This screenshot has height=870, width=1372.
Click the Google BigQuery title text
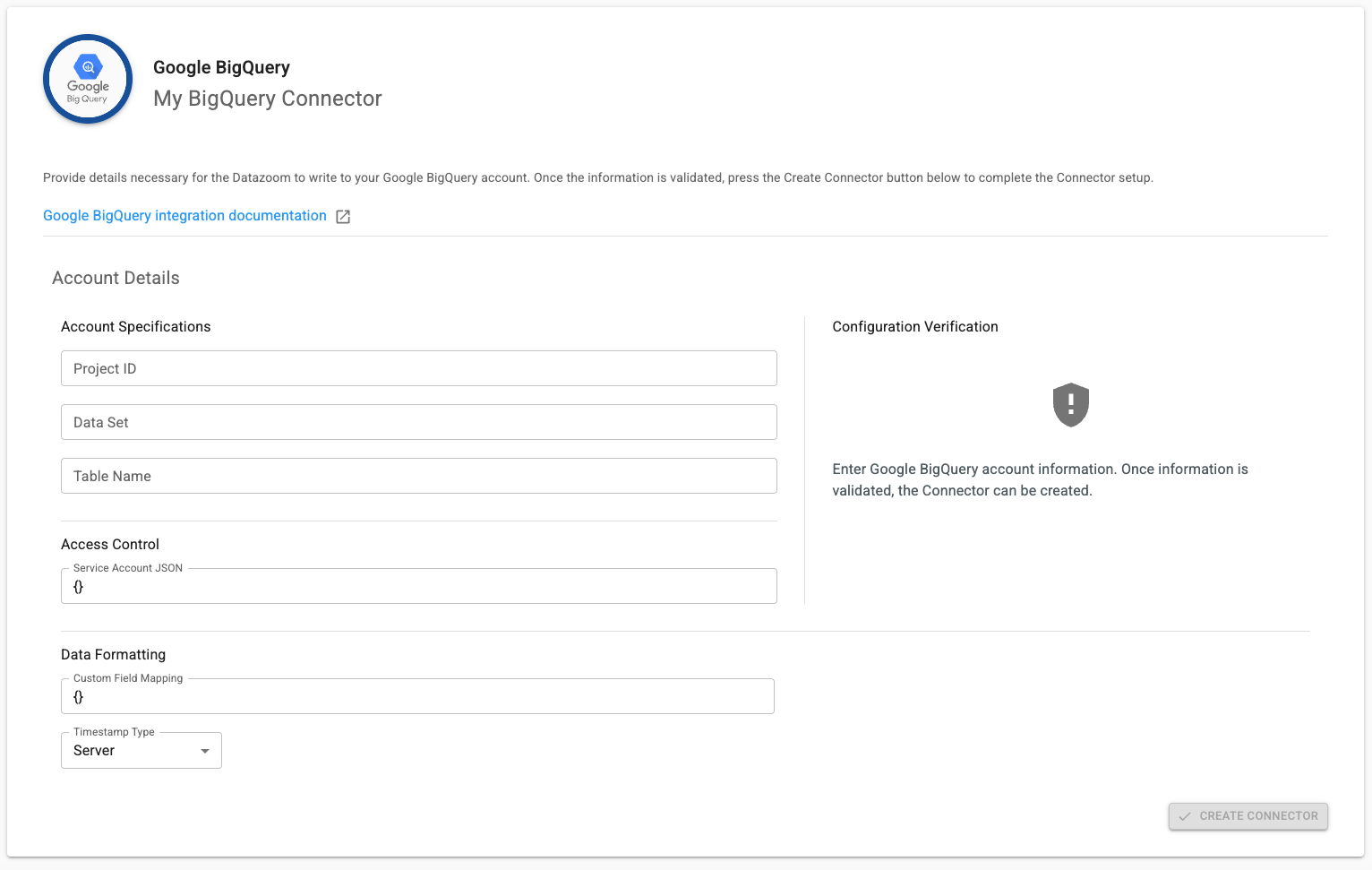221,67
